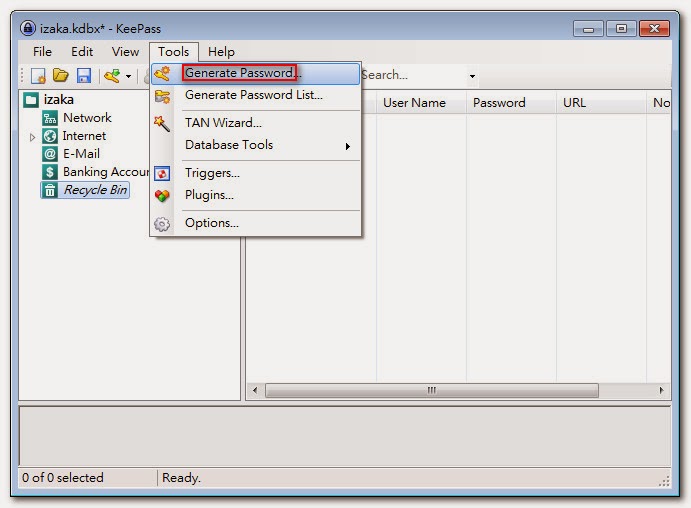Click the Network group icon
The width and height of the screenshot is (691, 508).
point(50,118)
